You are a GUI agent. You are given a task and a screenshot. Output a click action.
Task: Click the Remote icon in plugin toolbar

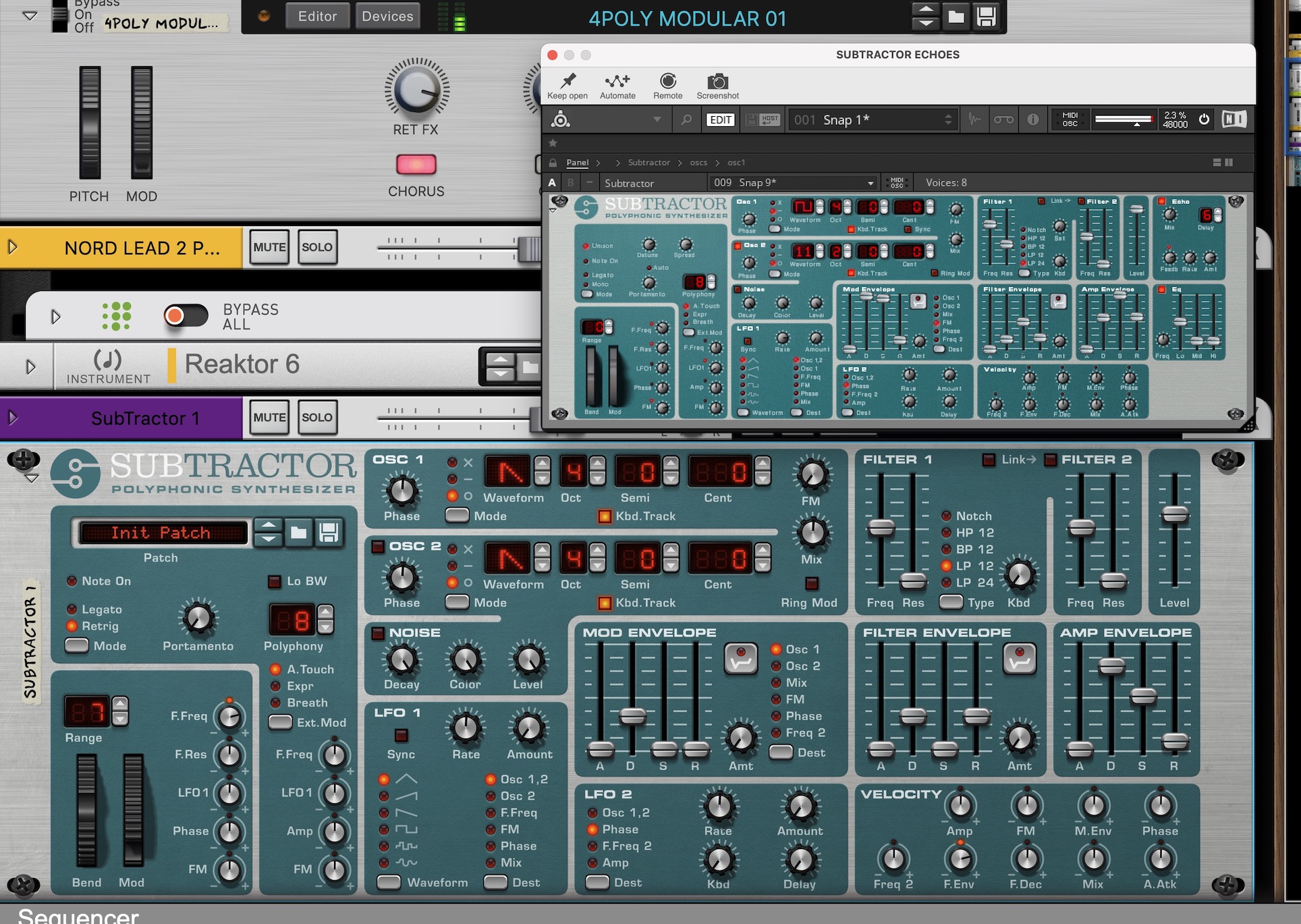click(668, 86)
